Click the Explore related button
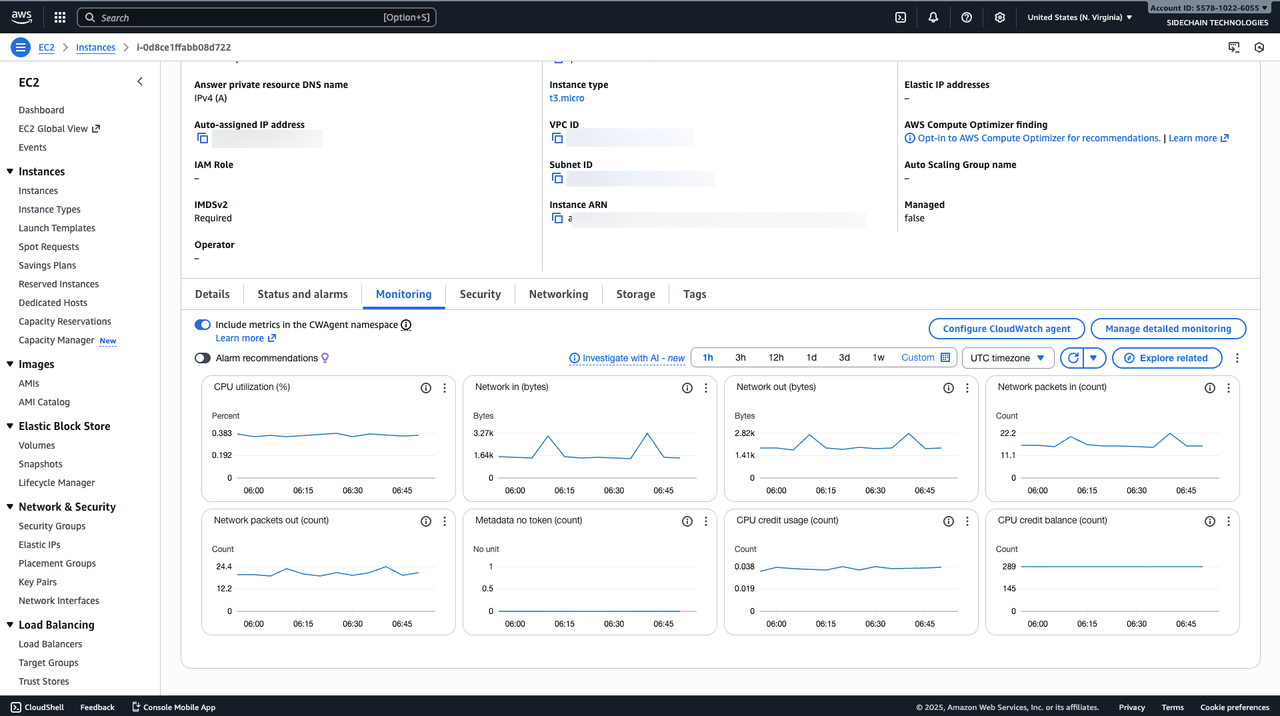The width and height of the screenshot is (1280, 716). click(1166, 358)
